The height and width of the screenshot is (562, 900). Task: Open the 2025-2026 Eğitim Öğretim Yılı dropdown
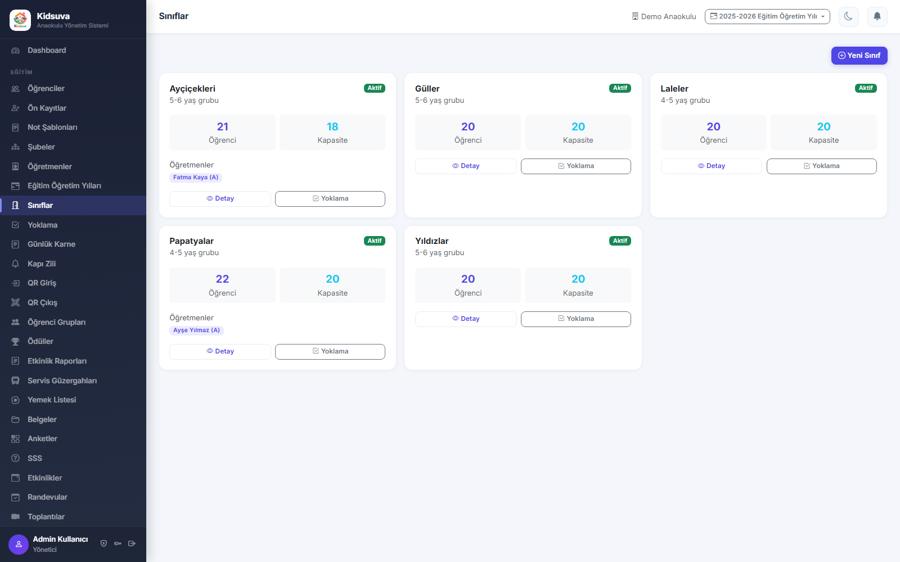(x=767, y=17)
